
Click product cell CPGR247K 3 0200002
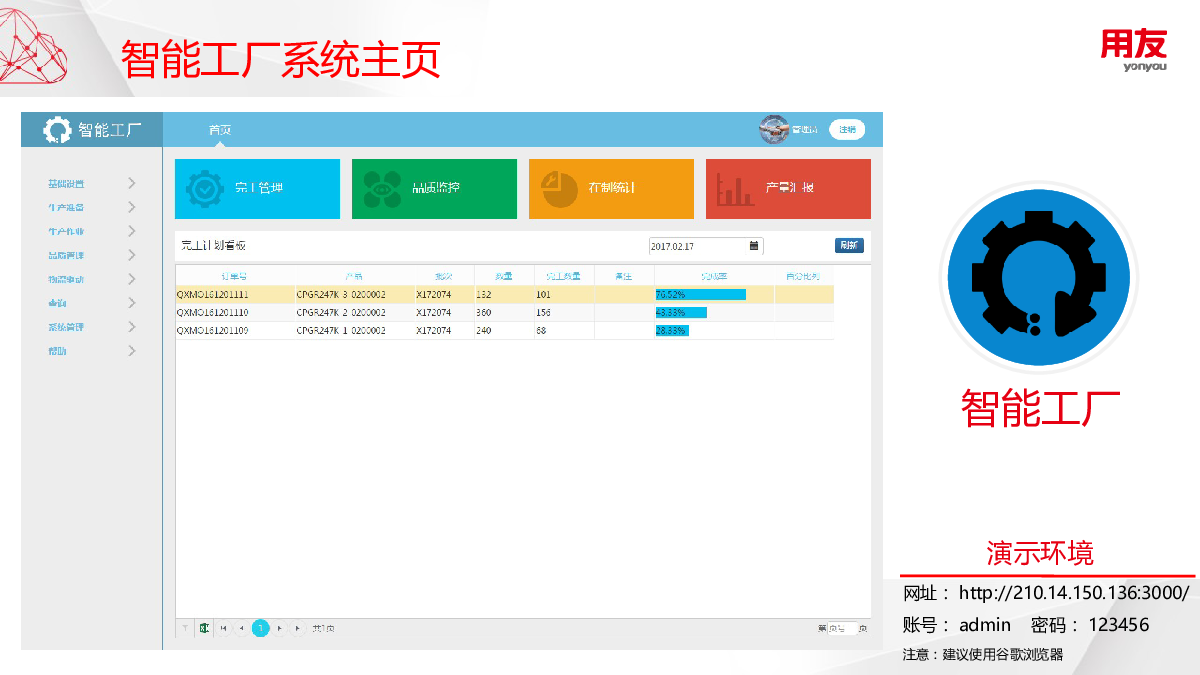pos(341,295)
